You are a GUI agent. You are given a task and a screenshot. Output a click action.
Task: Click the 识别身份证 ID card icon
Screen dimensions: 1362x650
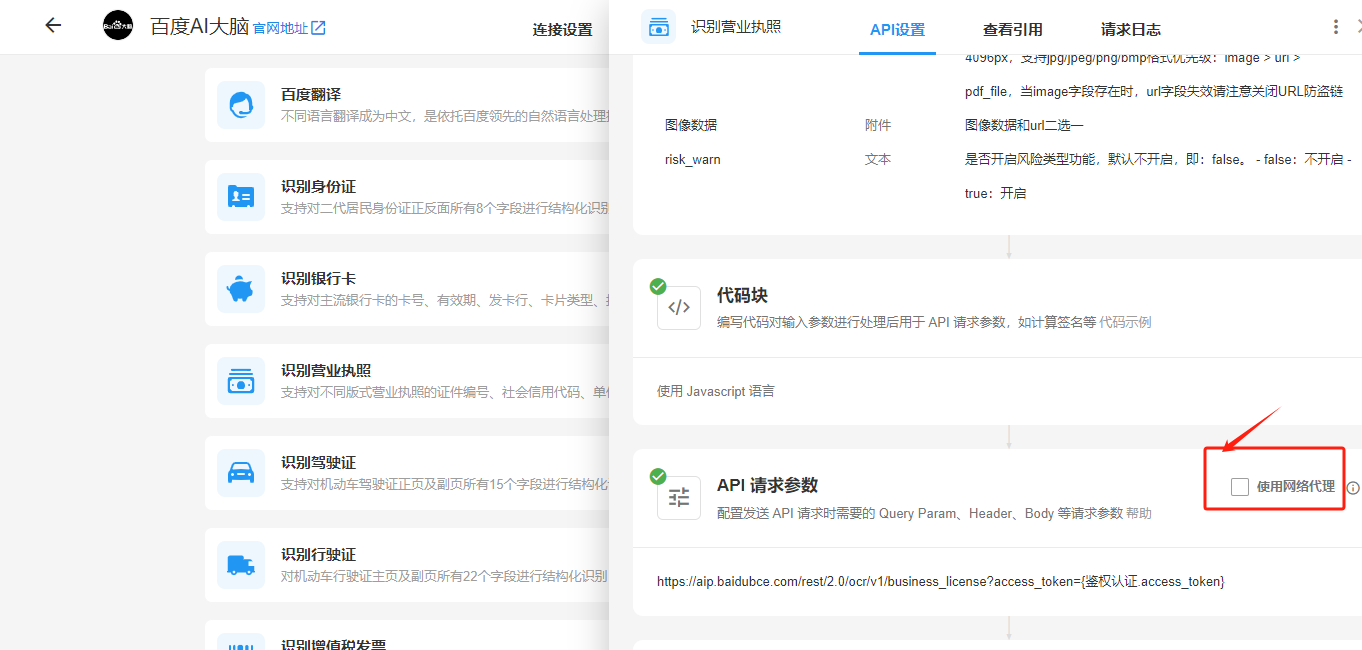click(x=241, y=197)
